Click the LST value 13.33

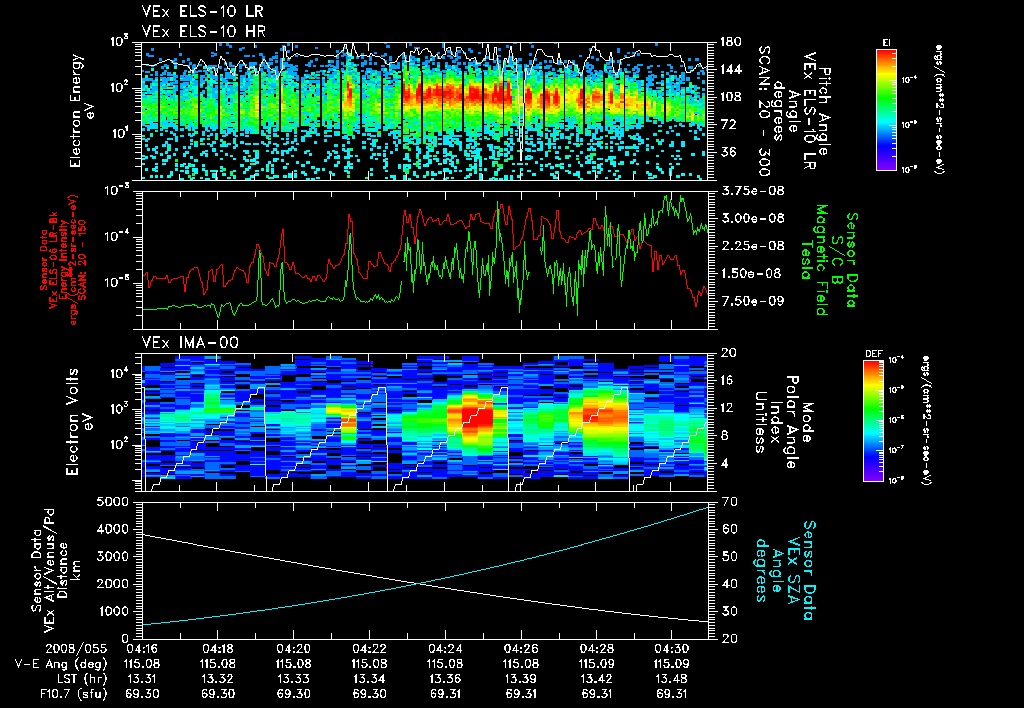click(x=293, y=679)
